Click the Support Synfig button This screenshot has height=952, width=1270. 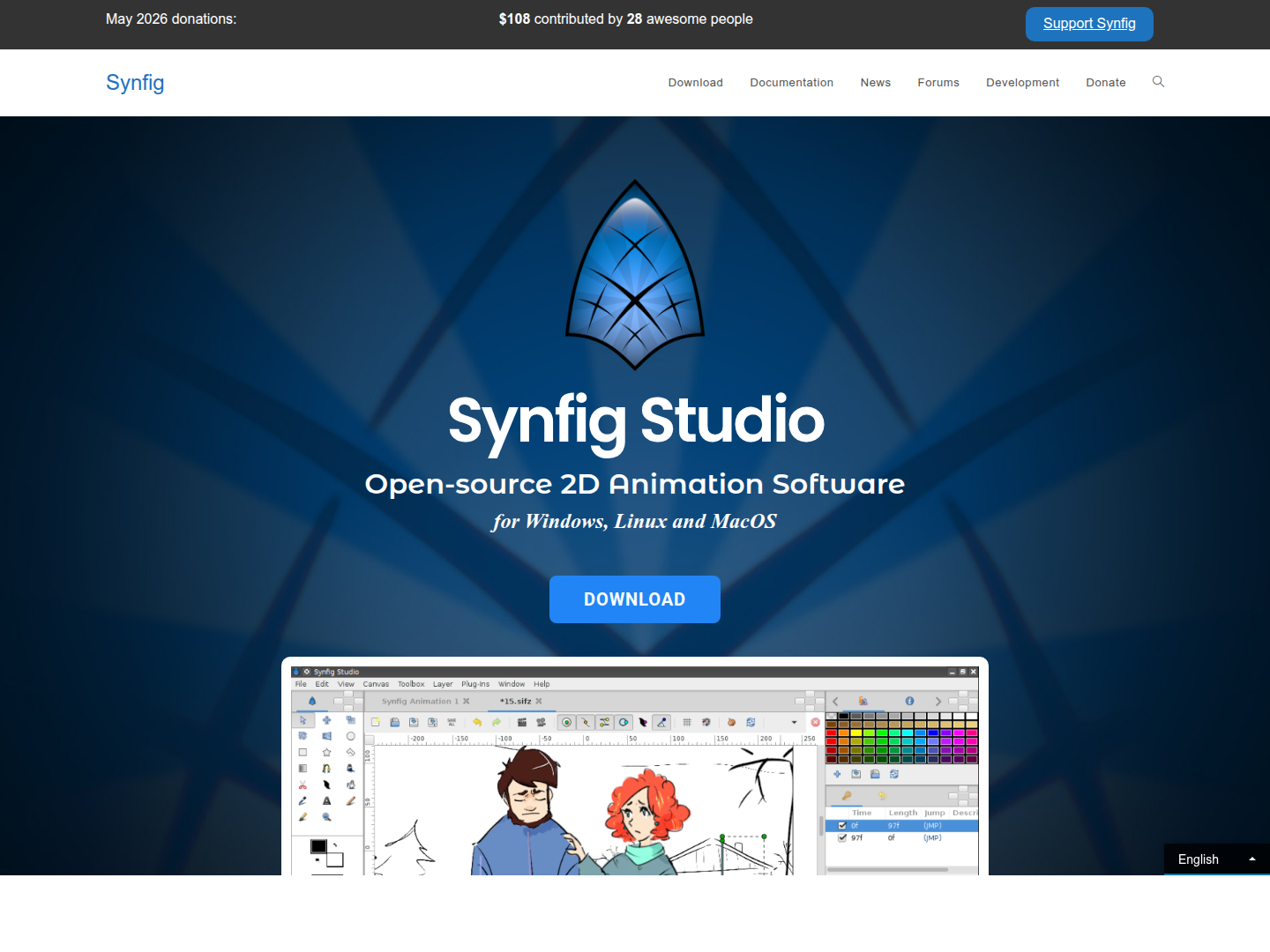1089,24
